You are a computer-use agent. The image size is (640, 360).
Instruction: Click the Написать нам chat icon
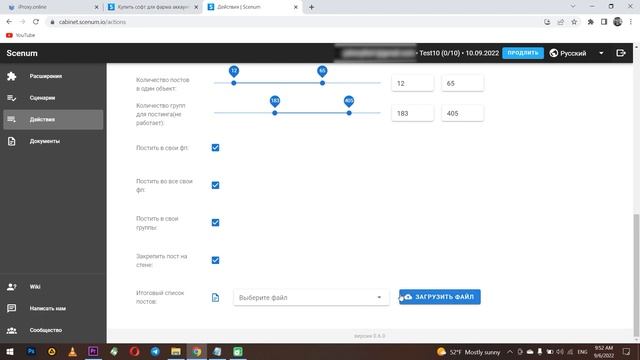(11, 309)
